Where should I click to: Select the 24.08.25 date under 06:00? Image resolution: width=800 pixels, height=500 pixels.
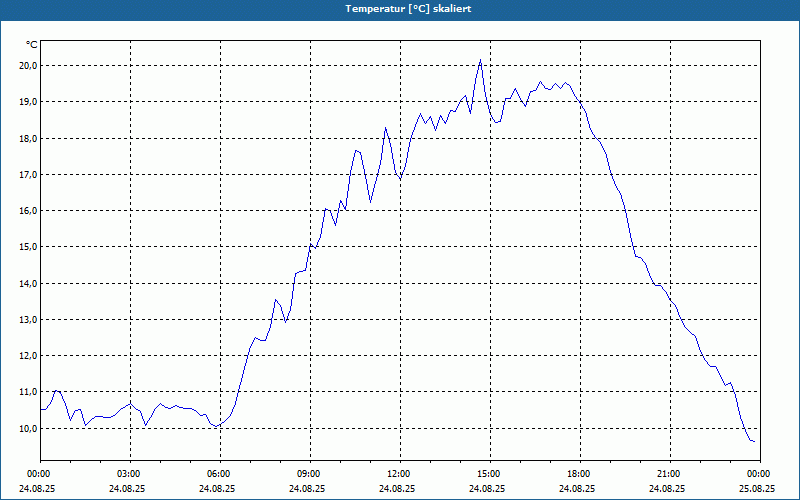coord(217,488)
